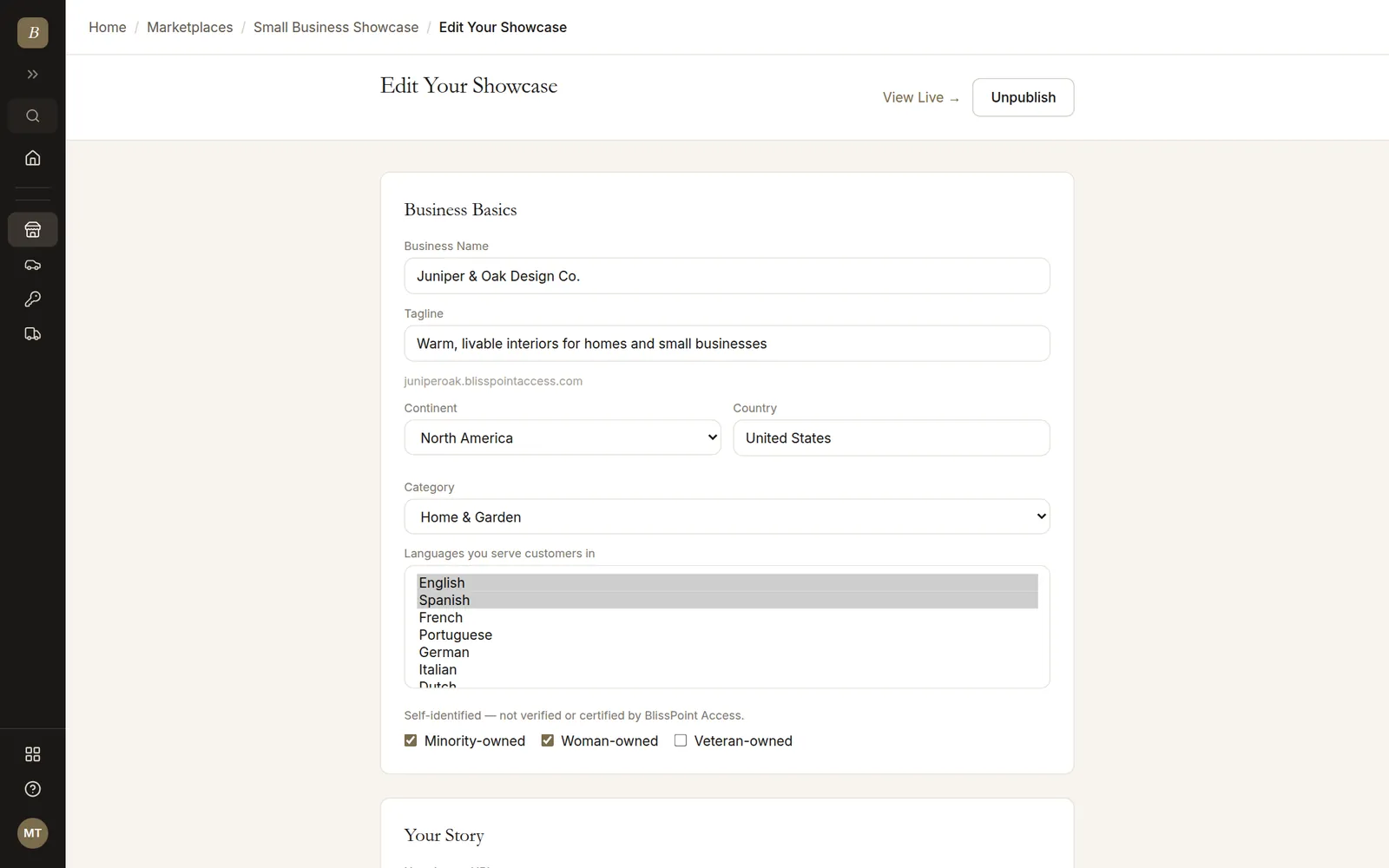This screenshot has width=1389, height=868.
Task: Focus the Business Name input field
Action: click(727, 276)
